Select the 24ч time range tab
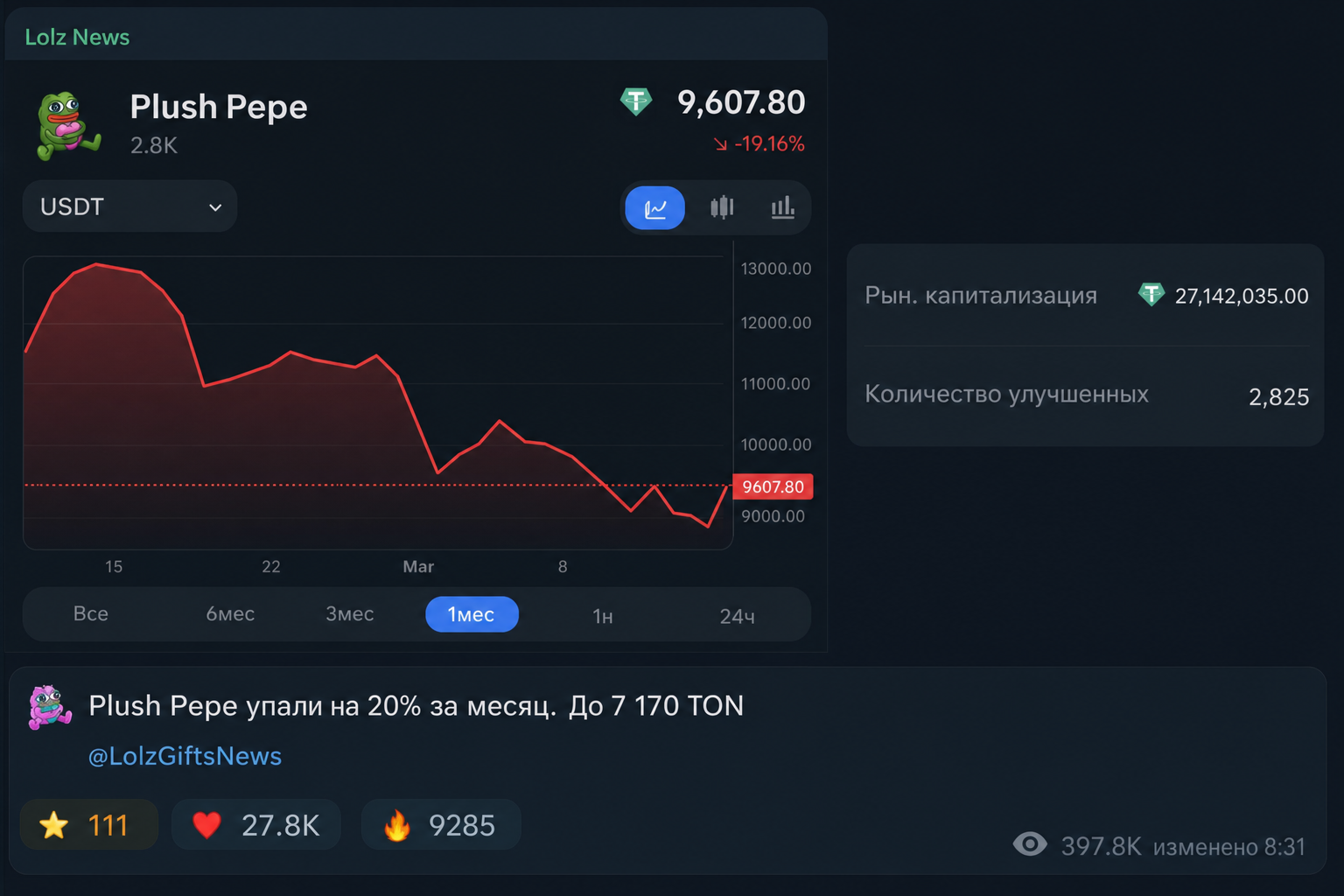The image size is (1344, 896). pyautogui.click(x=737, y=616)
